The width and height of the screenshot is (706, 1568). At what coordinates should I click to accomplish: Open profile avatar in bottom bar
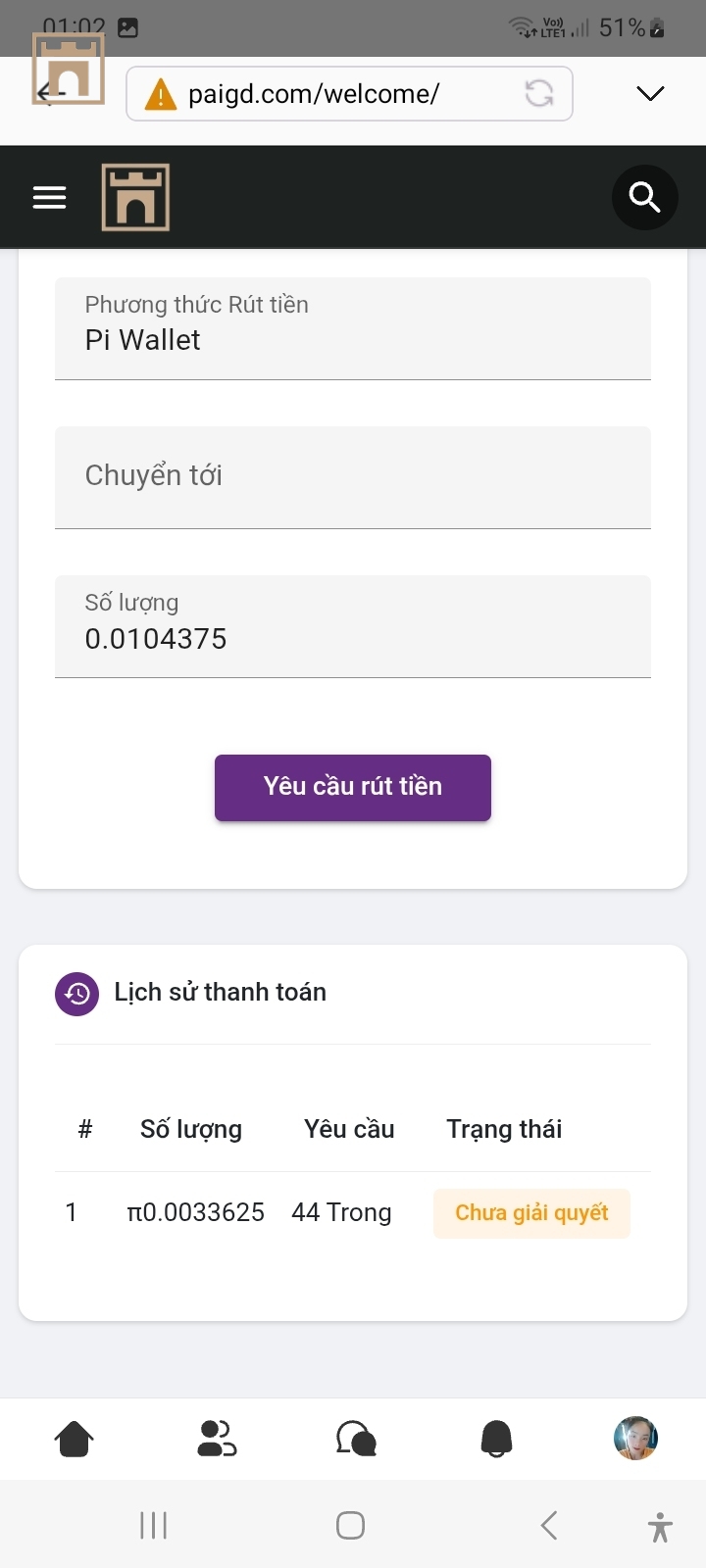[635, 1438]
